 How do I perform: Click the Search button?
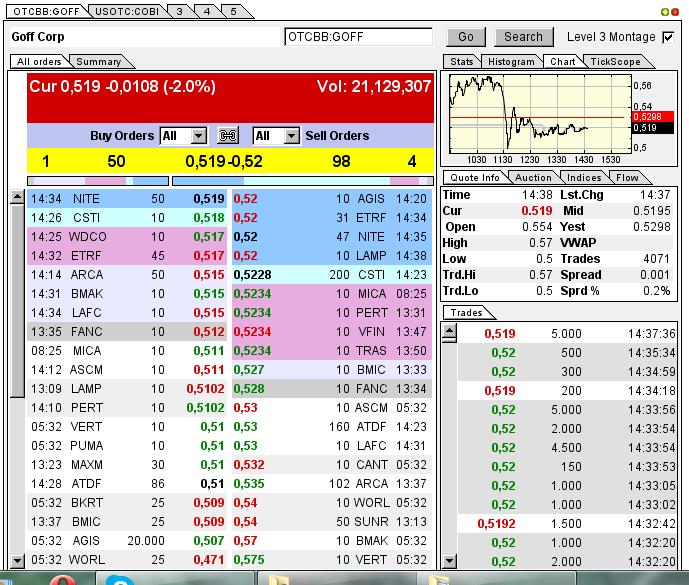(x=523, y=37)
